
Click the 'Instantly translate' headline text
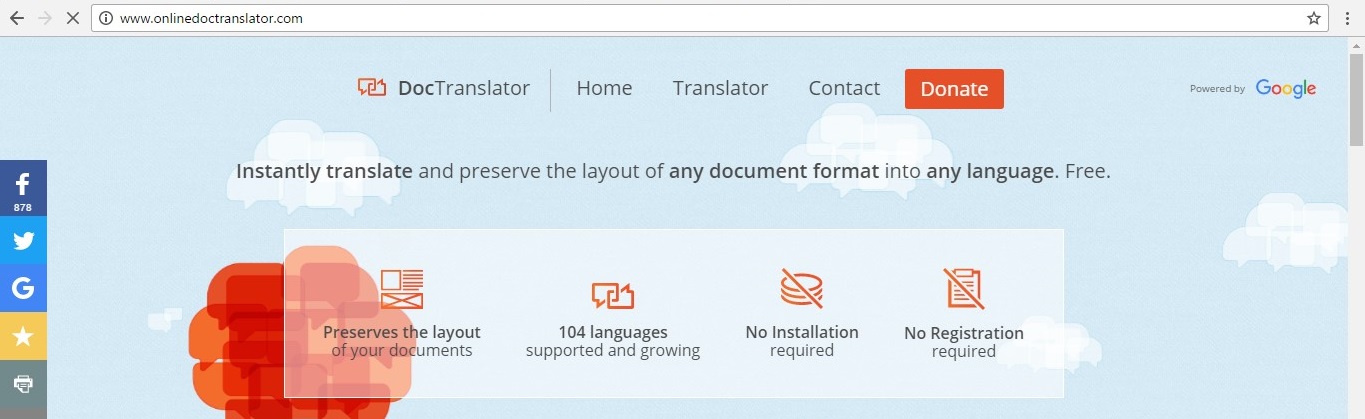pyautogui.click(x=324, y=171)
